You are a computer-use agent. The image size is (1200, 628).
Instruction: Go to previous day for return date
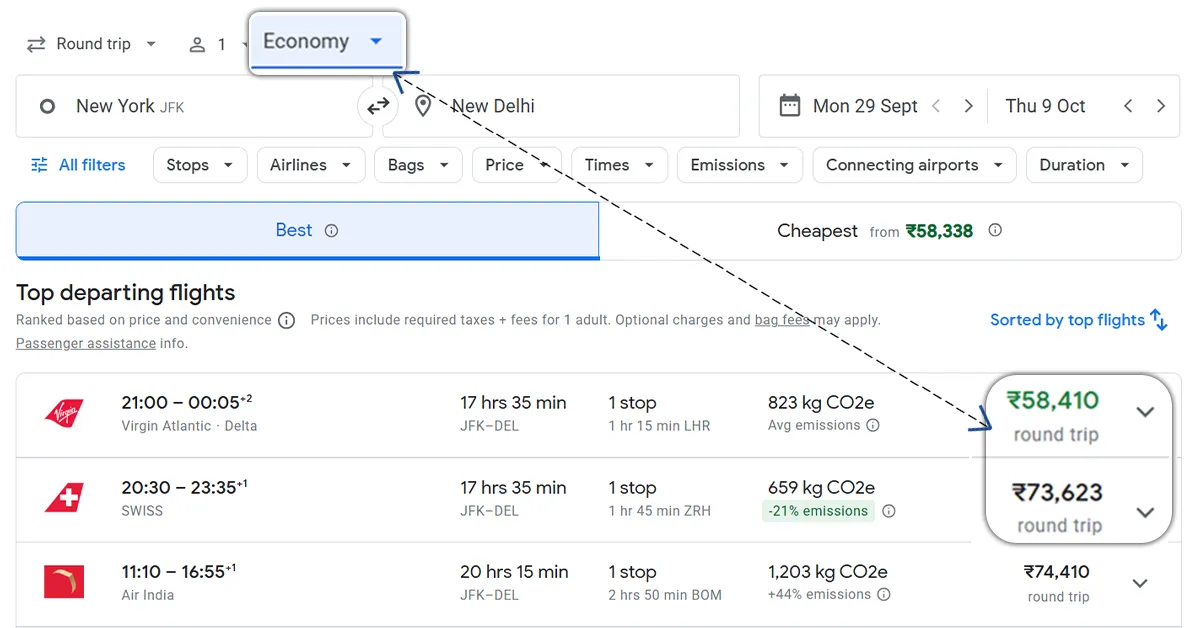[1128, 106]
